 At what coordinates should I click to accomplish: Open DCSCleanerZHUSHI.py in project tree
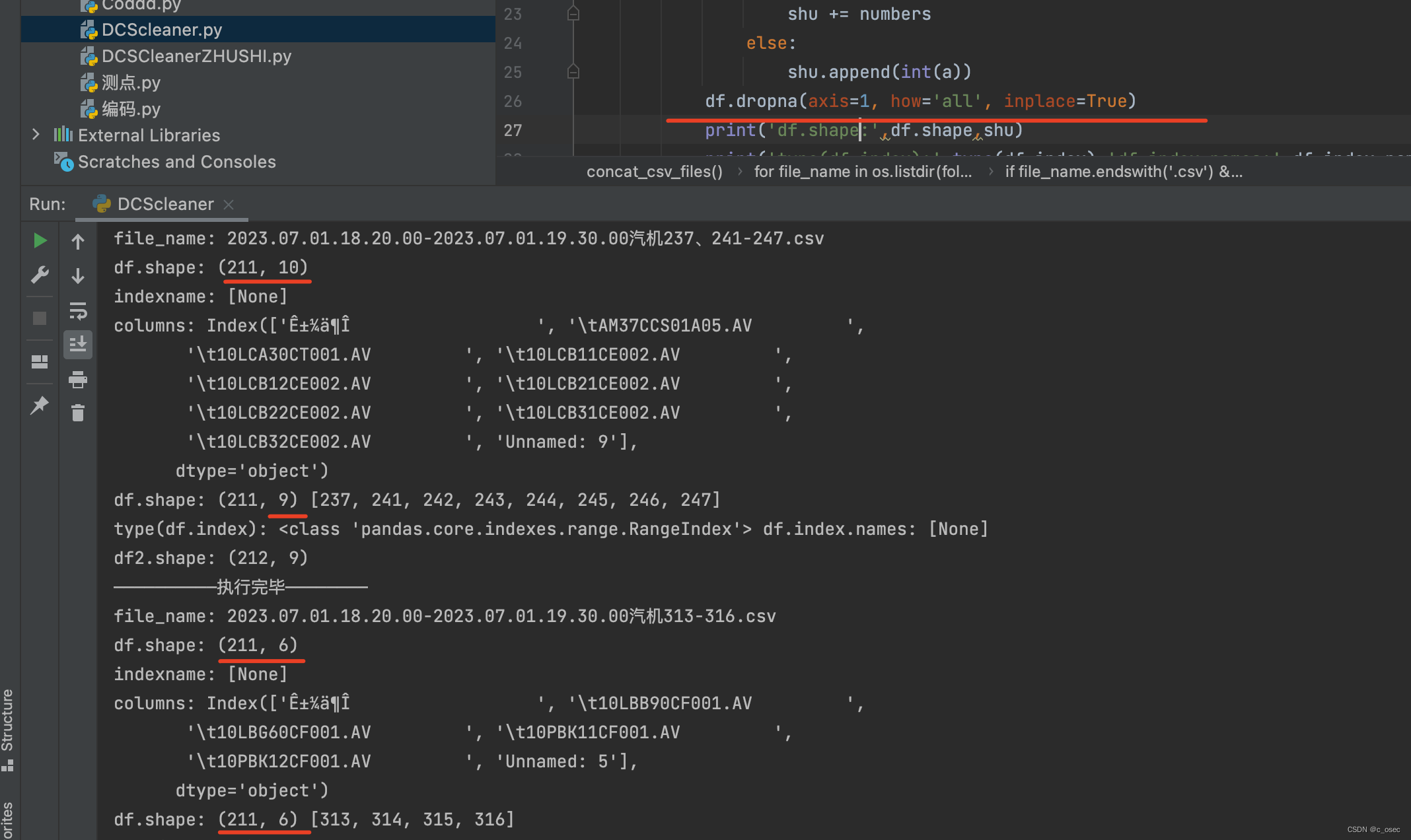196,56
